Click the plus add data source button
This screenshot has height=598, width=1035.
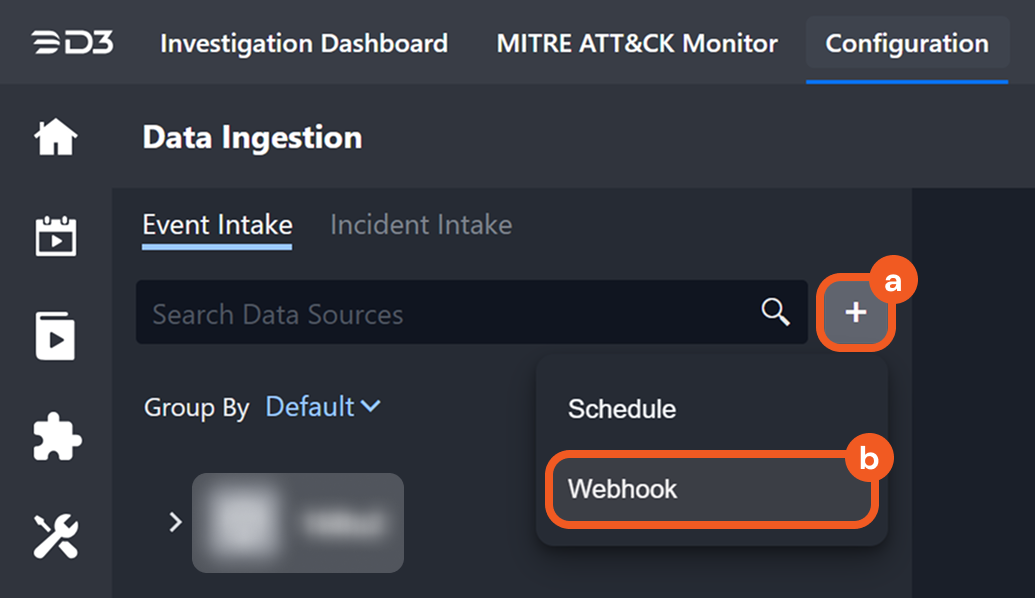pos(855,313)
